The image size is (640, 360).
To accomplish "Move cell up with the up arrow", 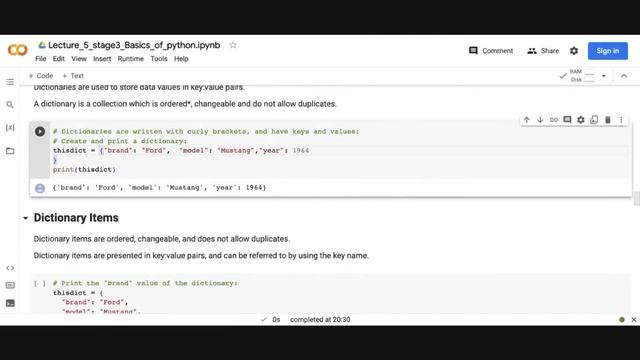I will point(527,120).
